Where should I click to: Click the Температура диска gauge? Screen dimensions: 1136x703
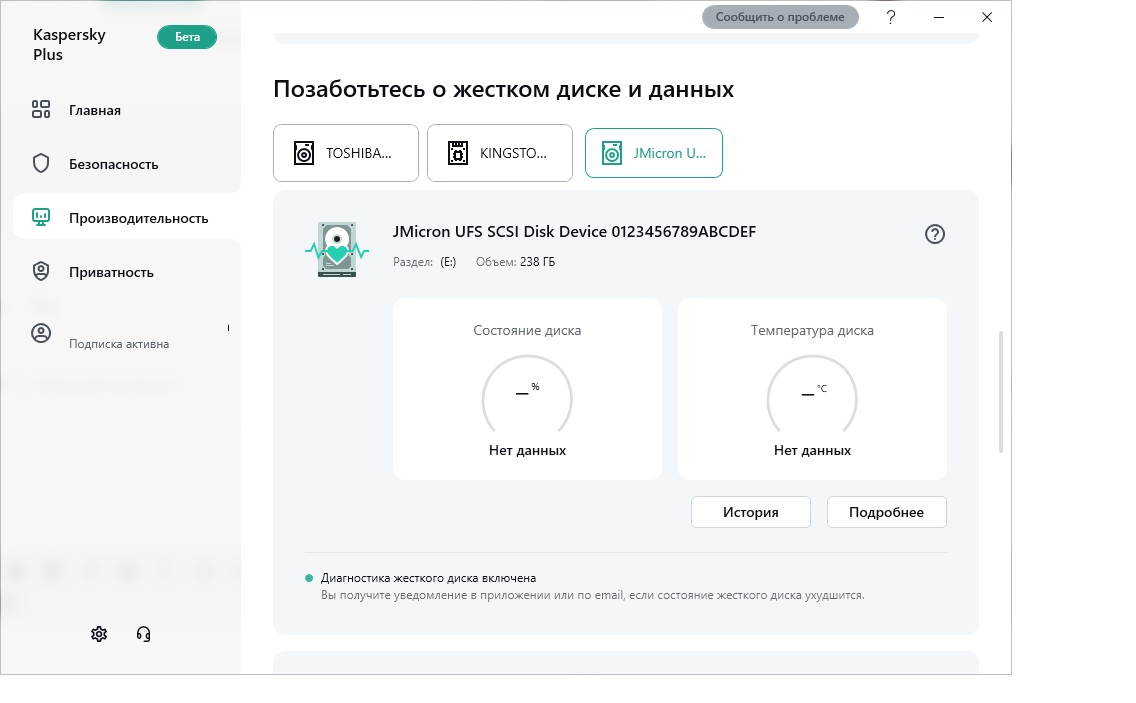pos(812,394)
